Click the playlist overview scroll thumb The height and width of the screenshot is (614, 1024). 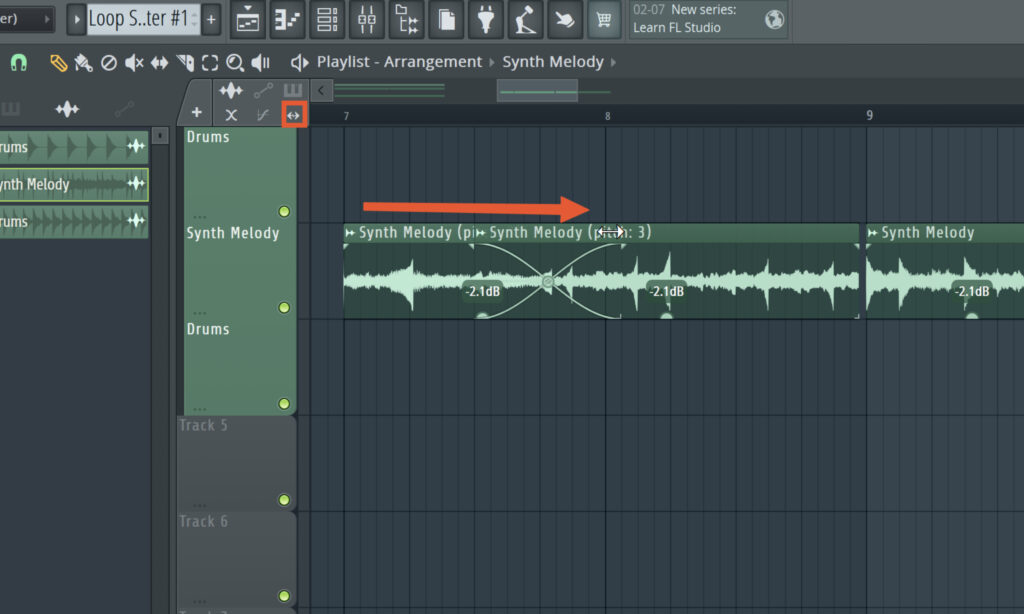537,91
